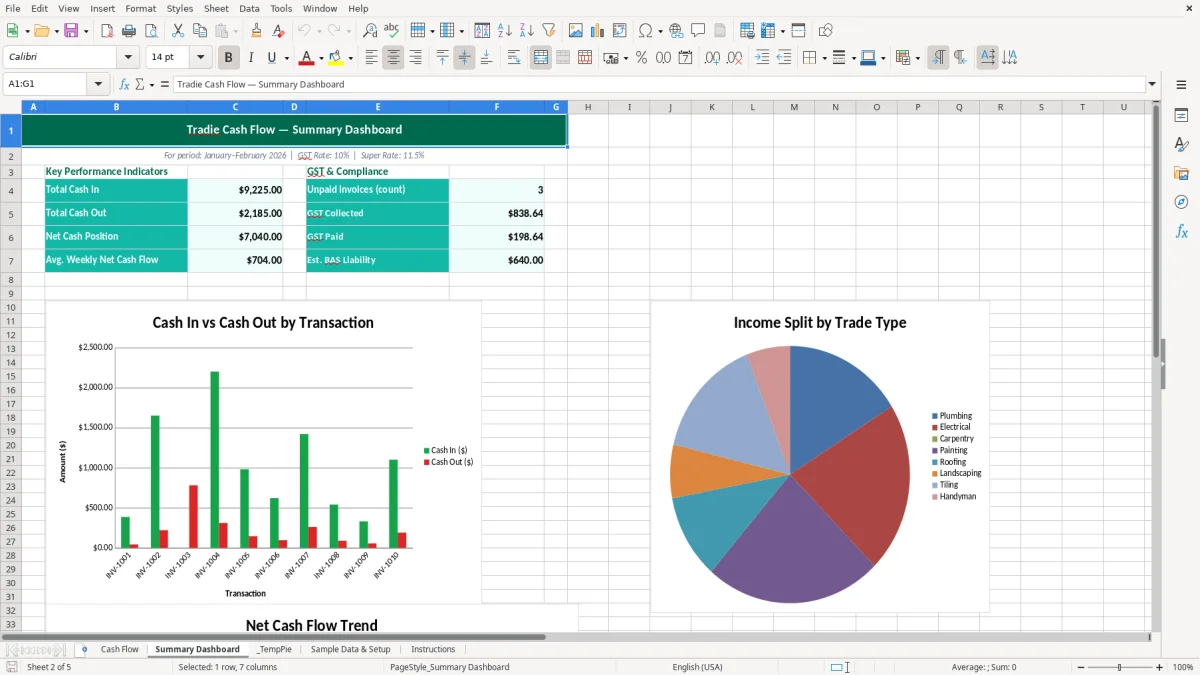Toggle italic formatting
The height and width of the screenshot is (675, 1200).
pyautogui.click(x=251, y=58)
